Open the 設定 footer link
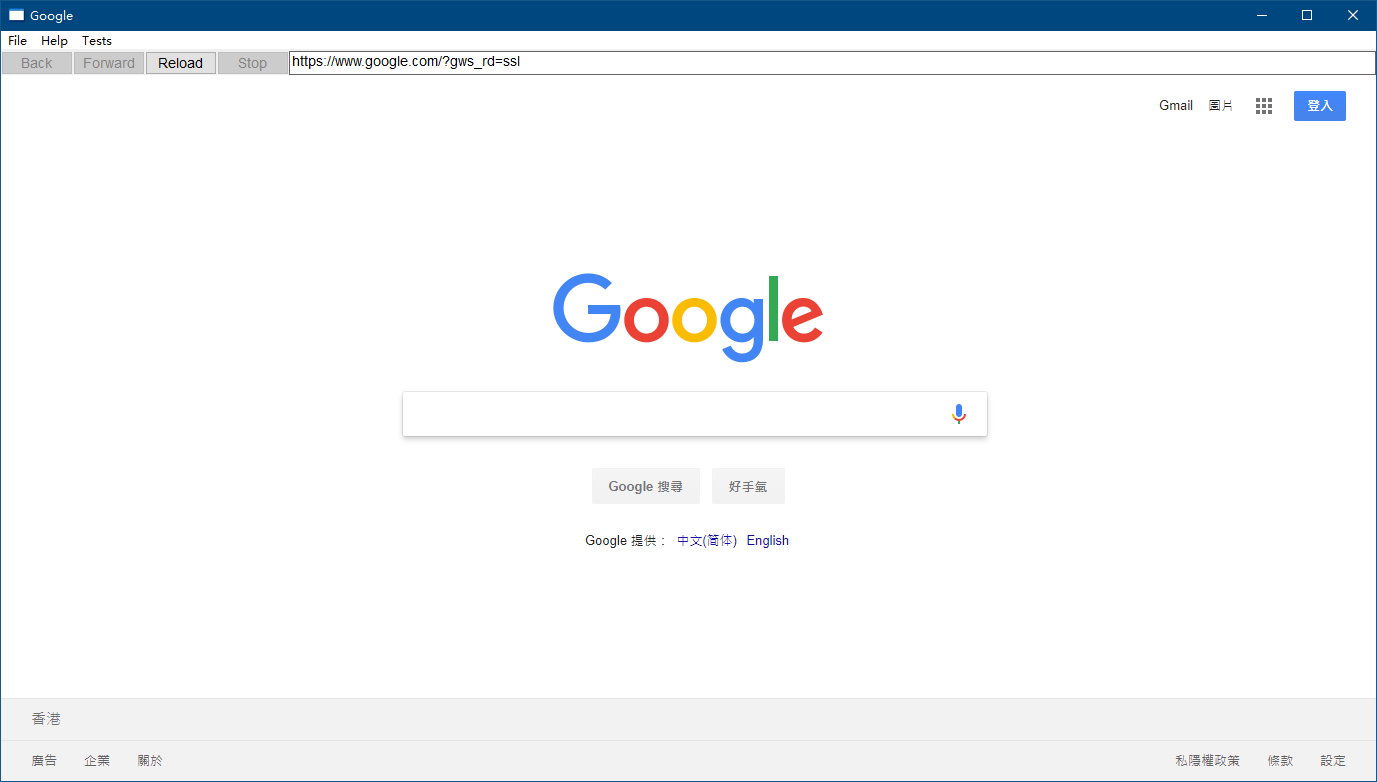 coord(1333,761)
